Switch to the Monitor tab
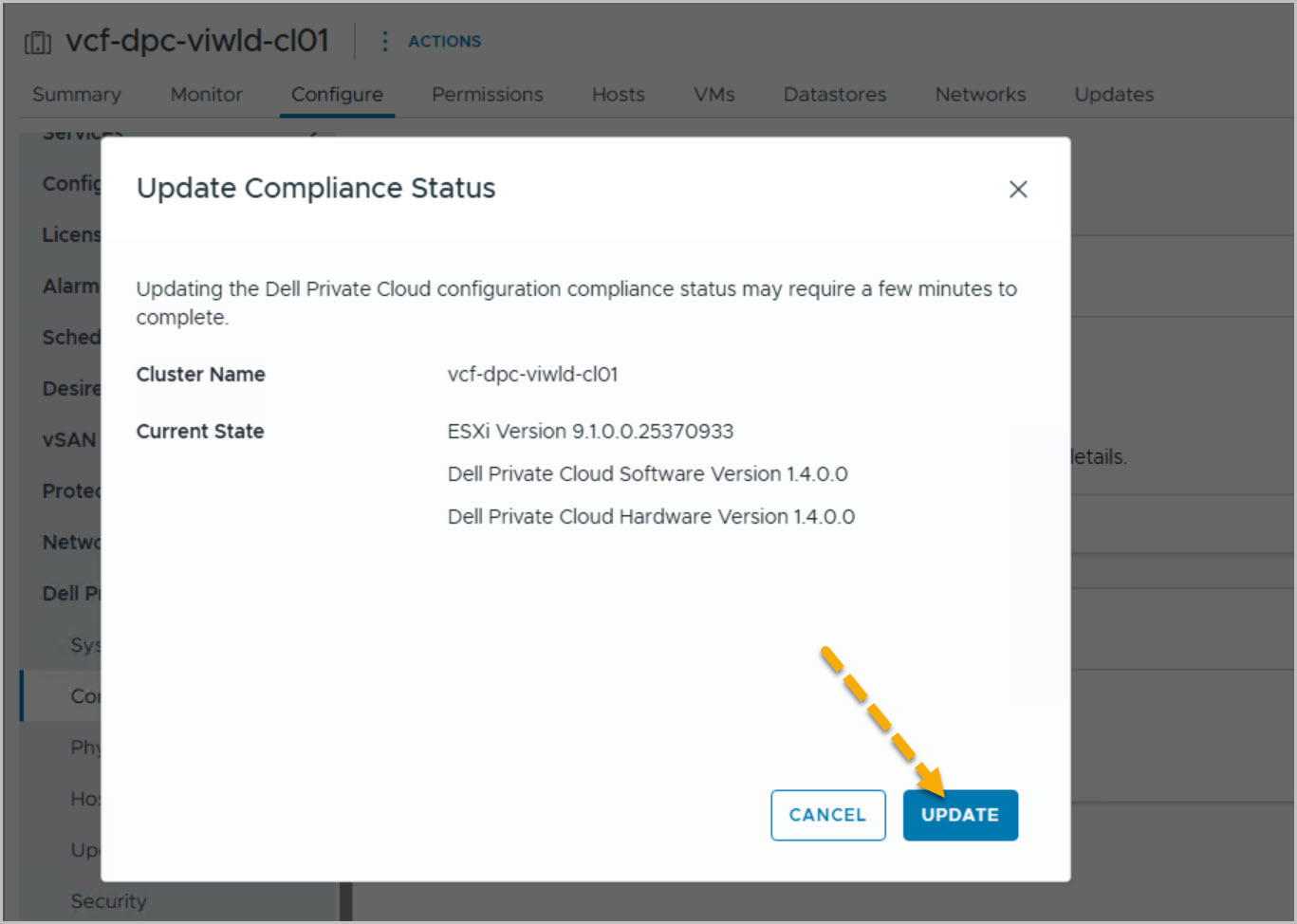Image resolution: width=1297 pixels, height=924 pixels. tap(207, 95)
